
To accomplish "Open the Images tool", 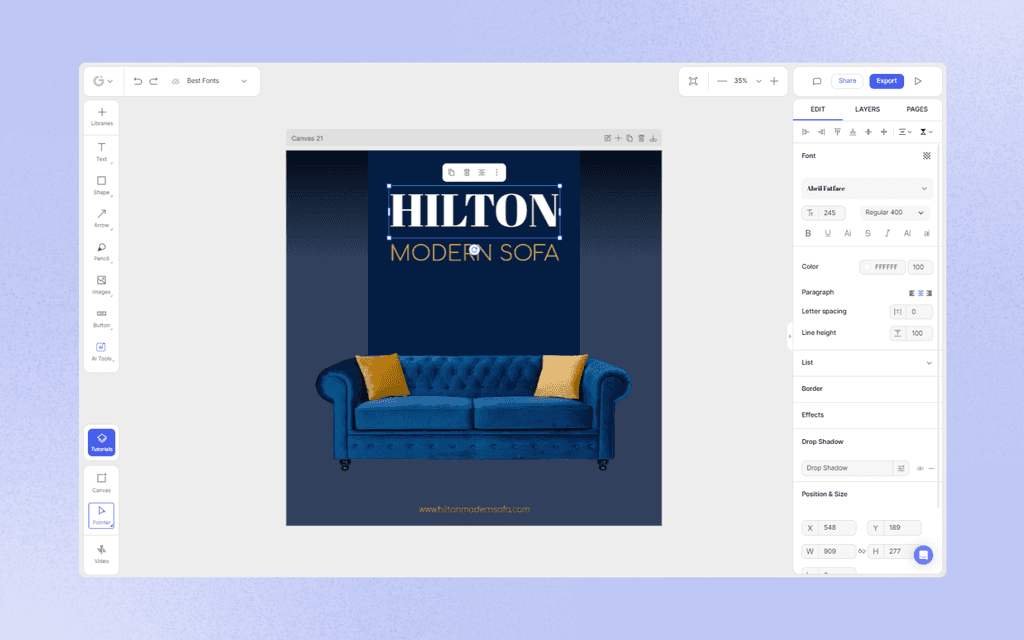I will (101, 283).
